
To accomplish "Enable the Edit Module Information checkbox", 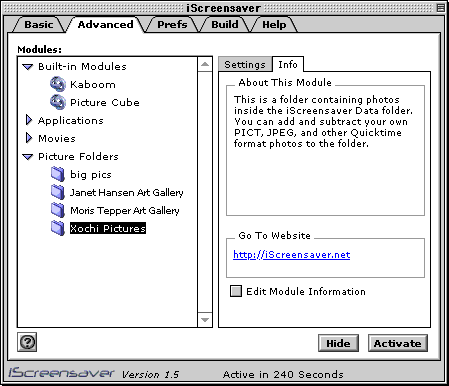I will coord(236,291).
